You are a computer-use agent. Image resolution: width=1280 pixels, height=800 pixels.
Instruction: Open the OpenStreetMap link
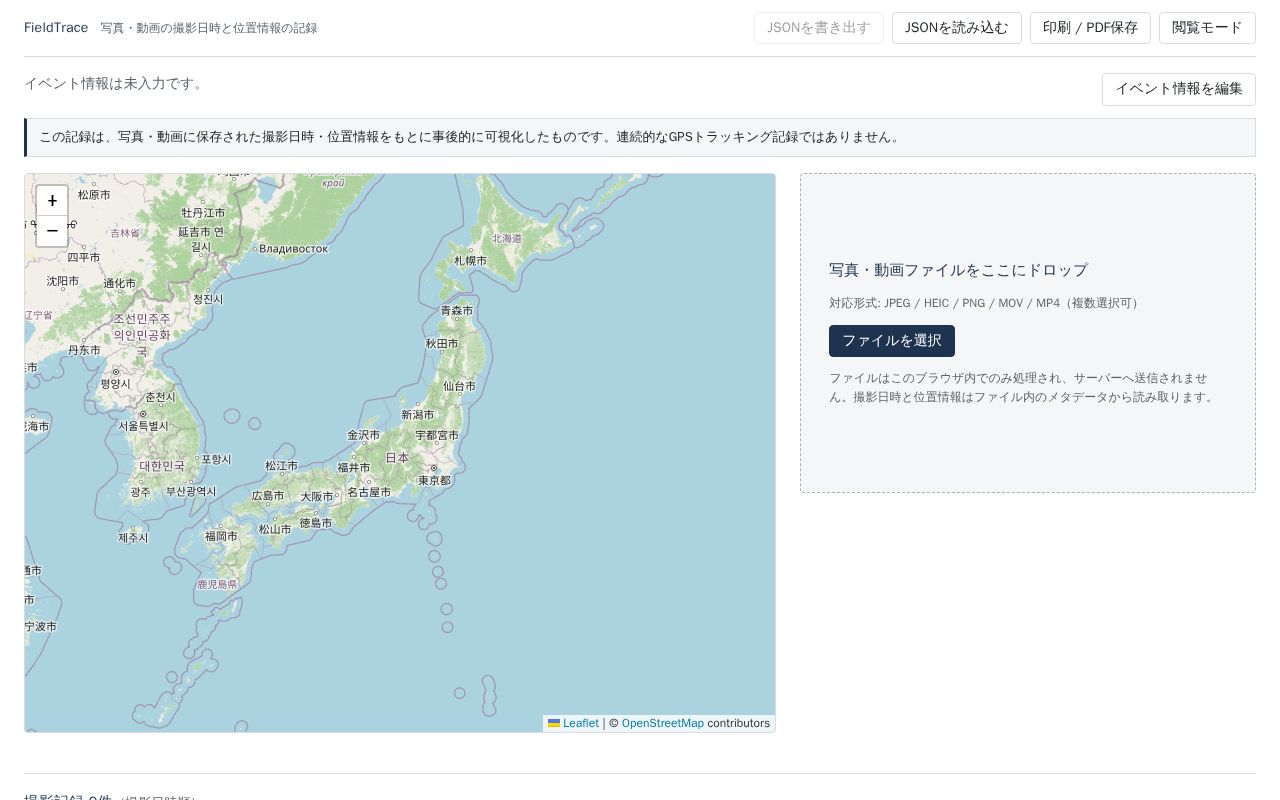click(663, 723)
